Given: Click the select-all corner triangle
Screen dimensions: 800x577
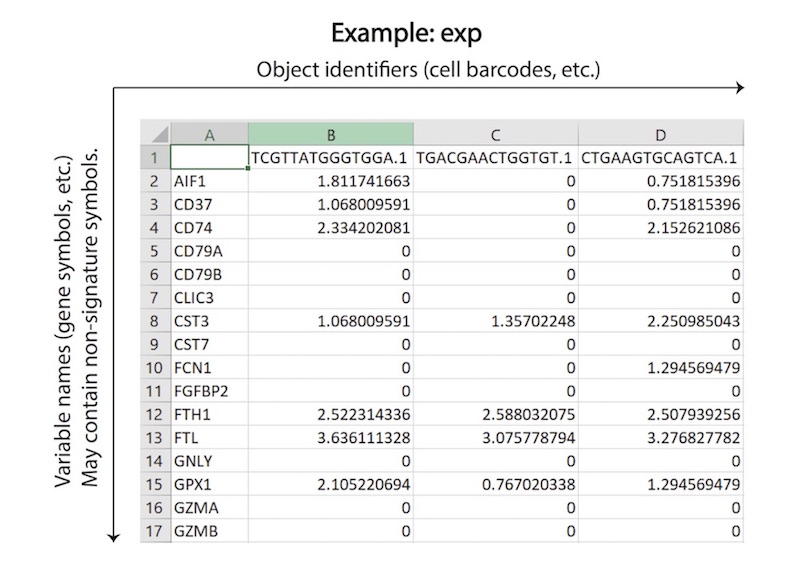Looking at the screenshot, I should coord(155,135).
